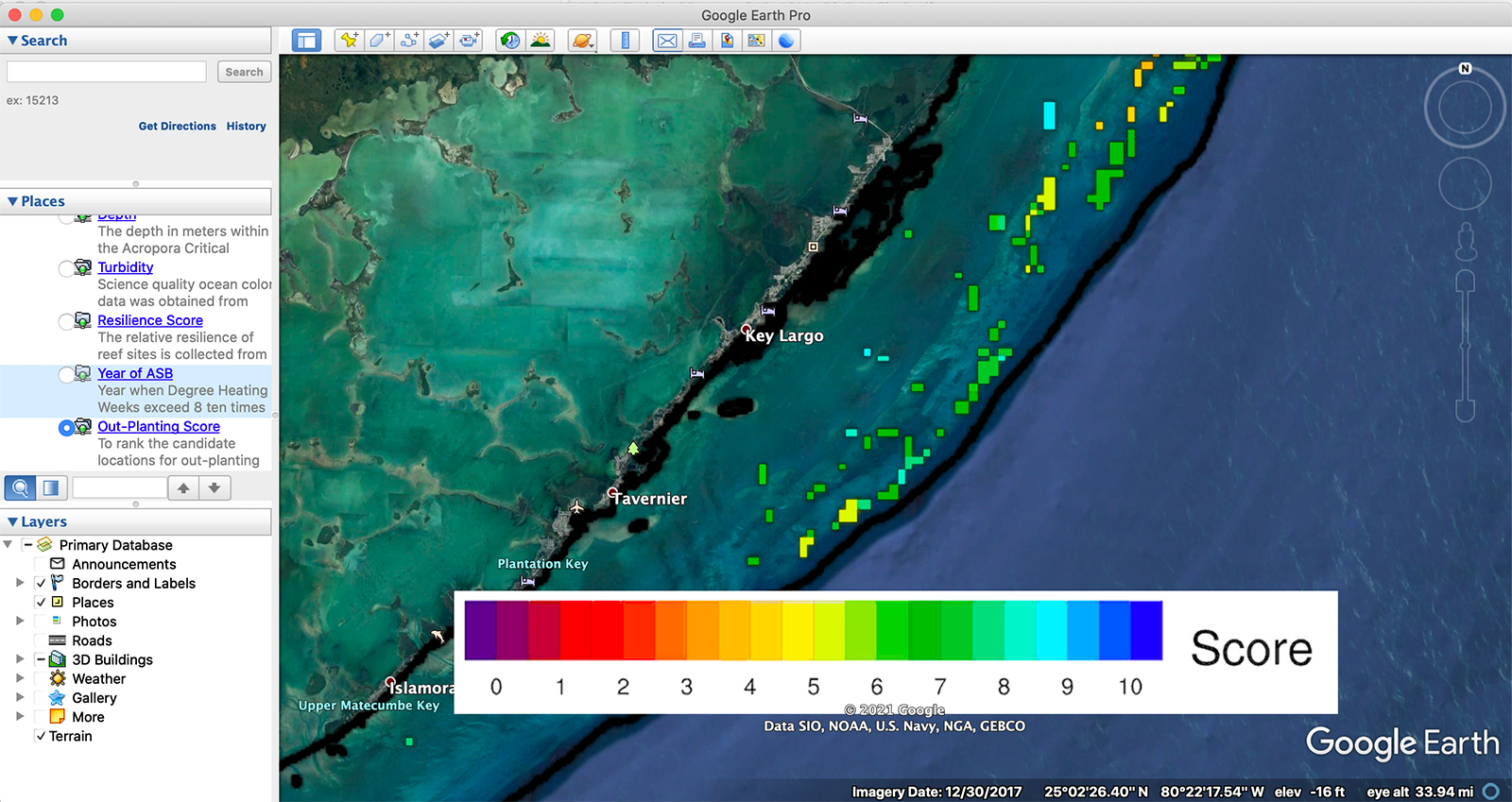
Task: Save image using the toolbar icon
Action: pyautogui.click(x=727, y=40)
